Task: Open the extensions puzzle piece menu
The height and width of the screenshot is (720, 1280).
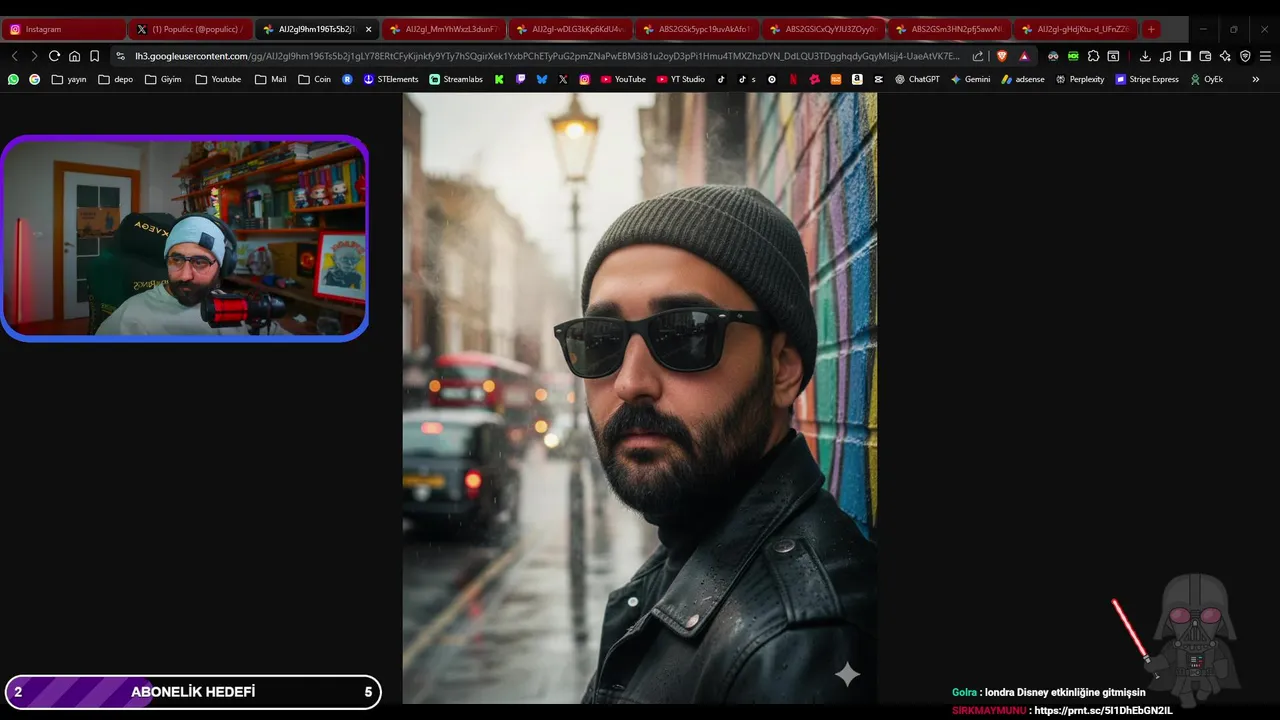Action: pyautogui.click(x=1093, y=56)
